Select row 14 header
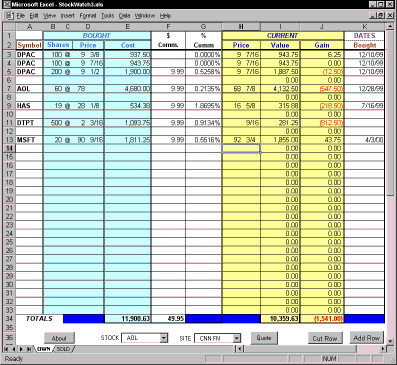 [9, 148]
